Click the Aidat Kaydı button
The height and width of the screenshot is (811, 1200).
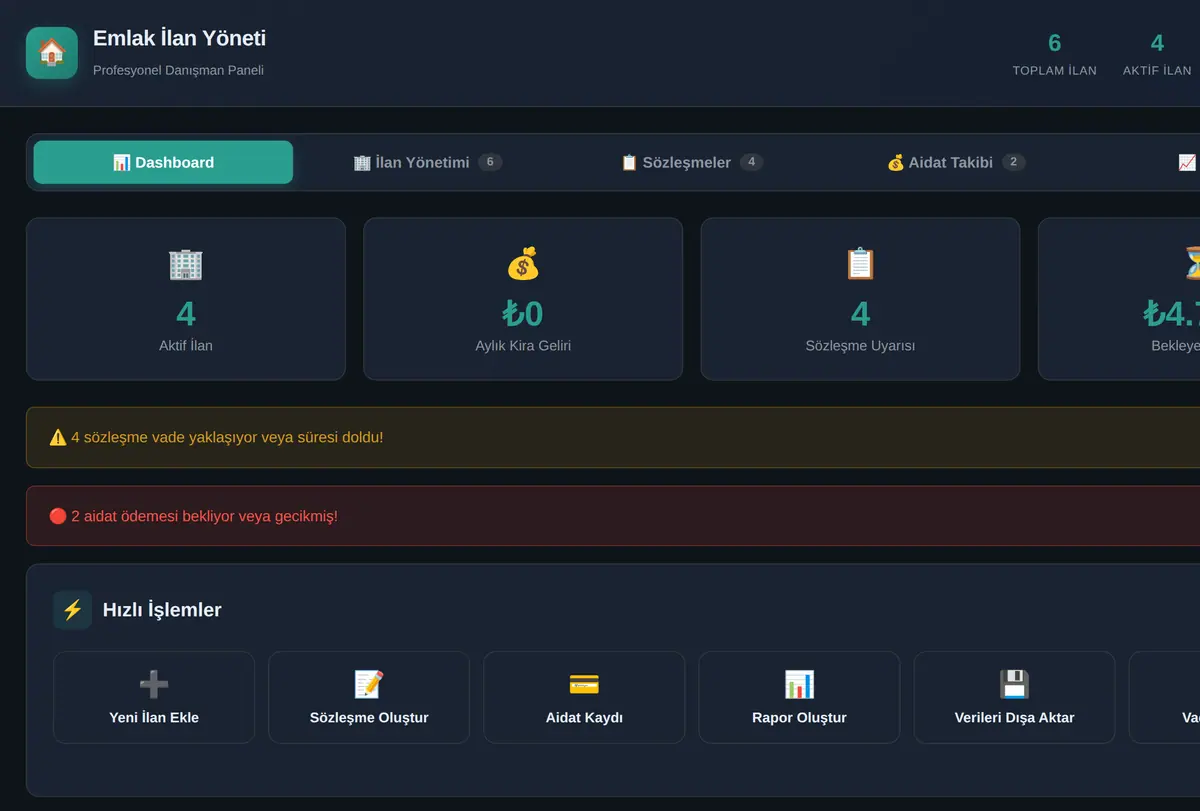click(584, 698)
